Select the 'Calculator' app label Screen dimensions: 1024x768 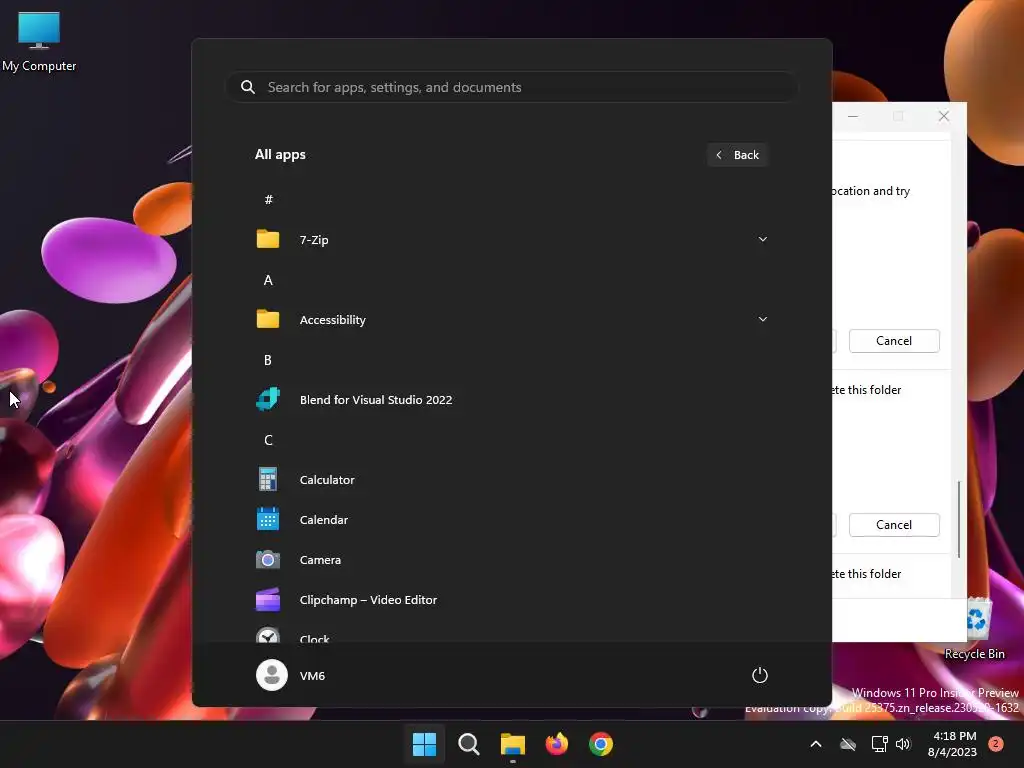pyautogui.click(x=327, y=479)
